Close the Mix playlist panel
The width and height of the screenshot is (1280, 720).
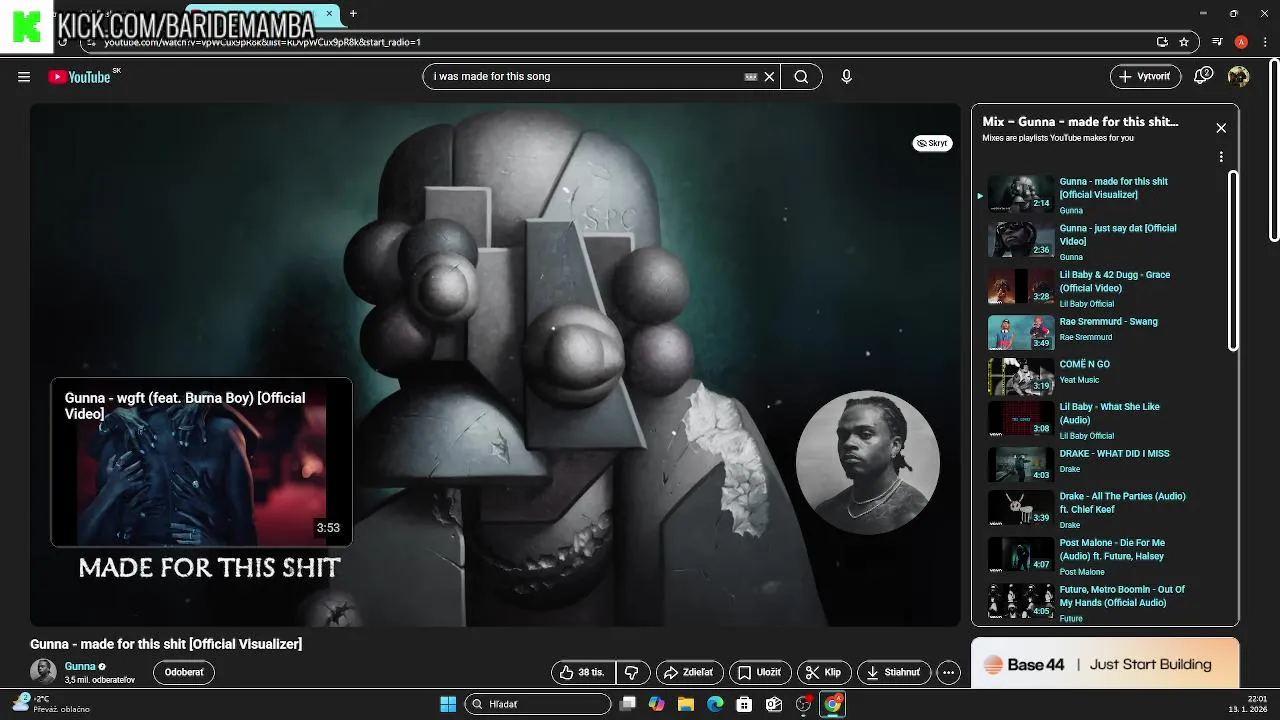[x=1221, y=128]
